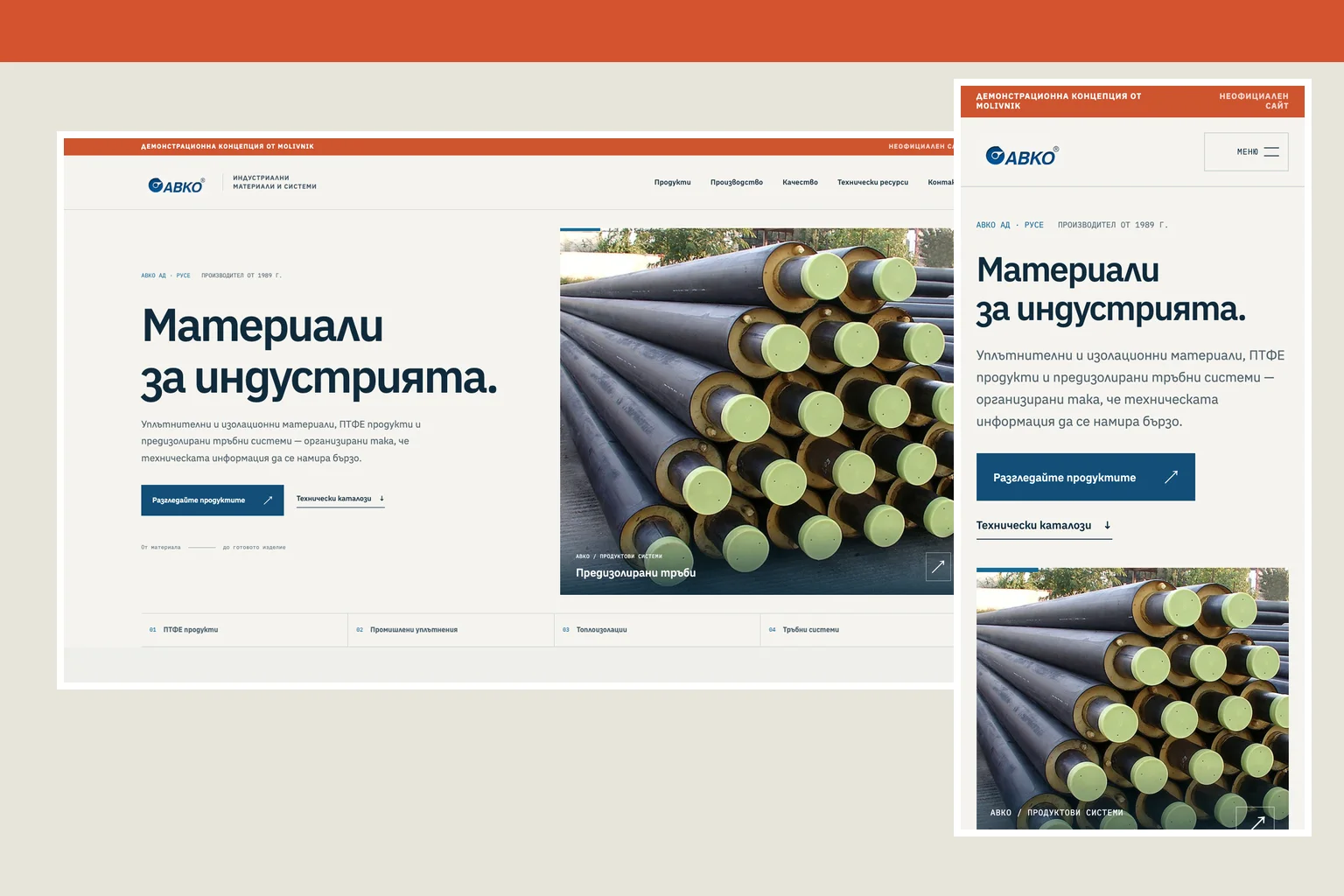Screen dimensions: 1344x896
Task: Click the hamburger МЕНЮ button in mobile view
Action: pyautogui.click(x=1246, y=152)
